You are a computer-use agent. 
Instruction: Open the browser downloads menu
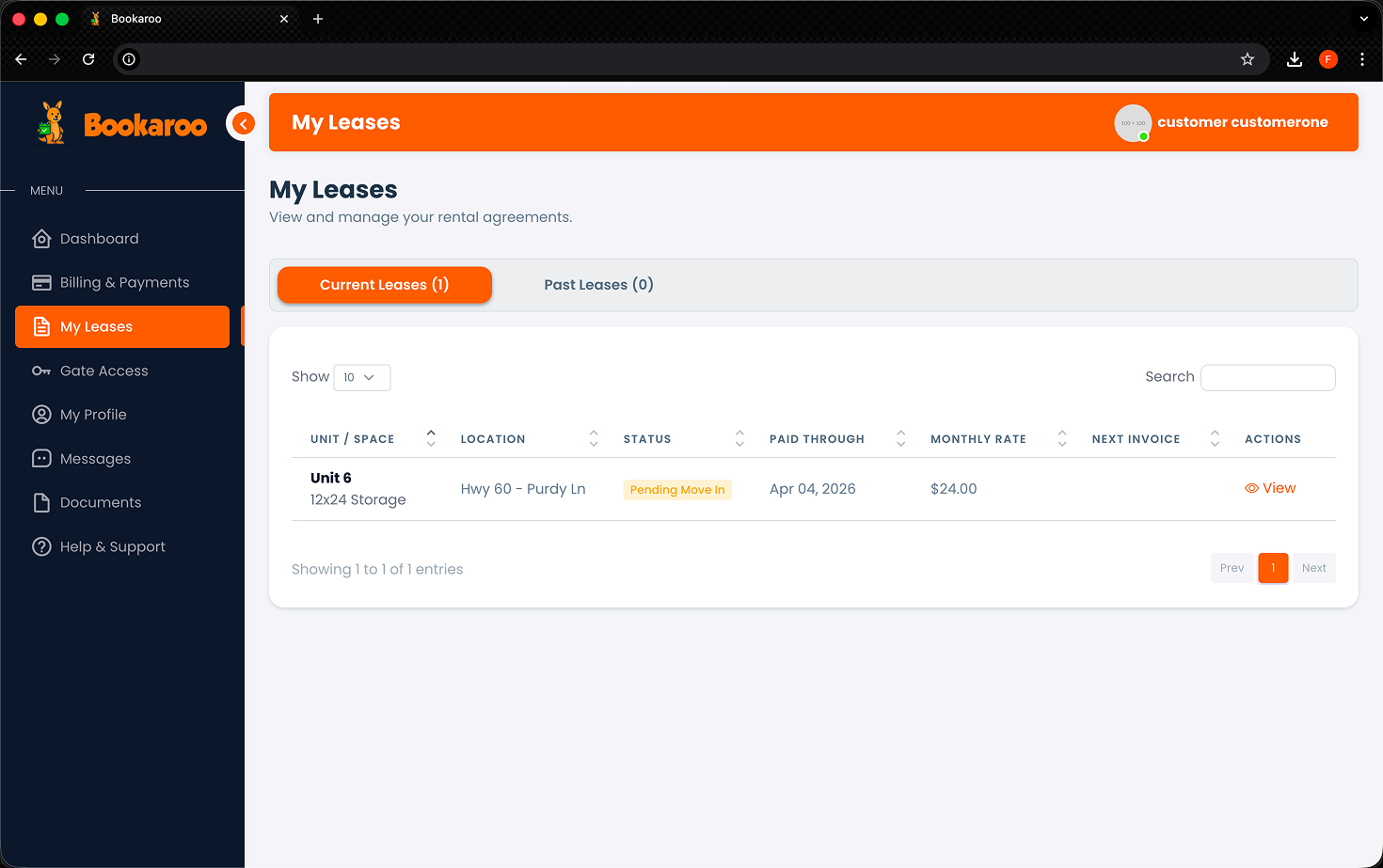pyautogui.click(x=1294, y=58)
